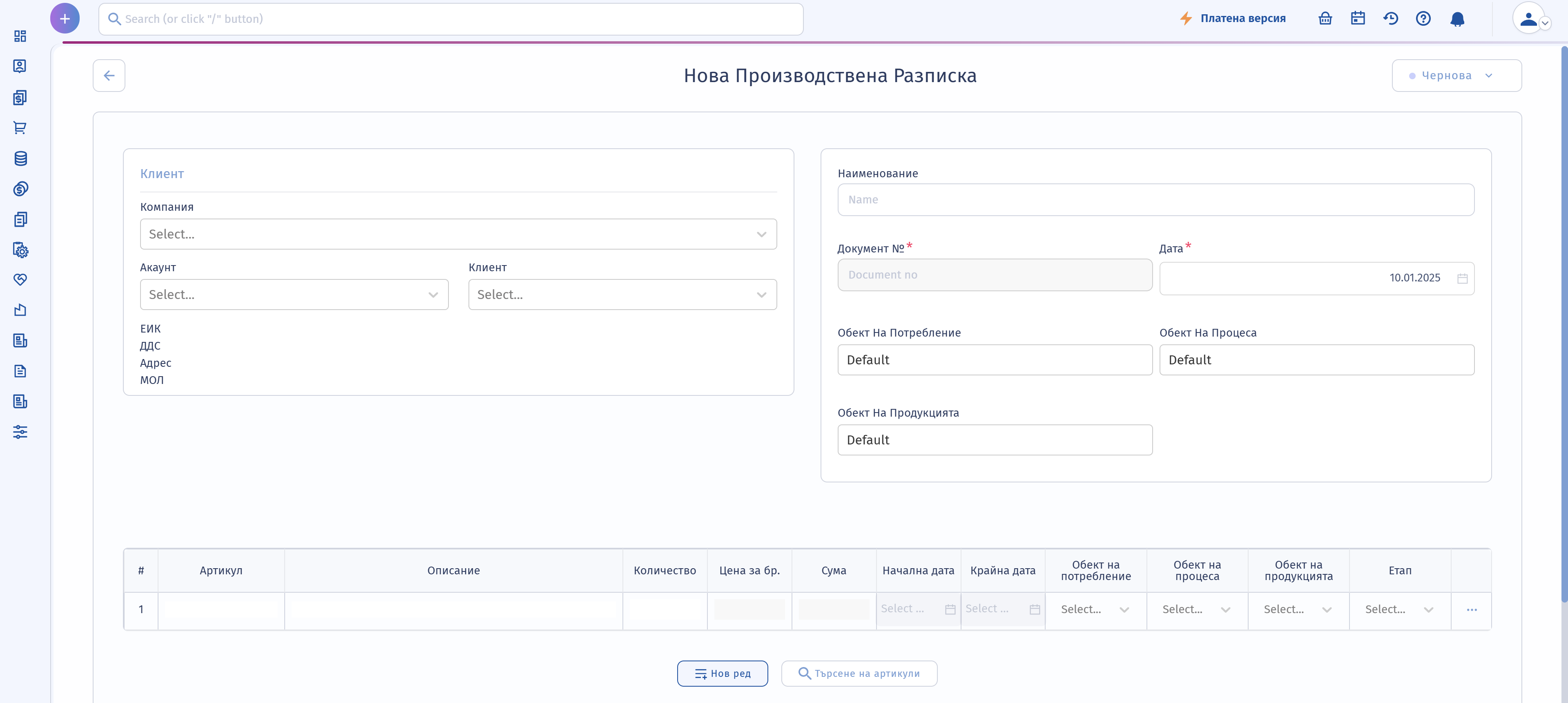This screenshot has width=1568, height=703.
Task: Click the Обект На Потребление Default field
Action: tap(995, 360)
